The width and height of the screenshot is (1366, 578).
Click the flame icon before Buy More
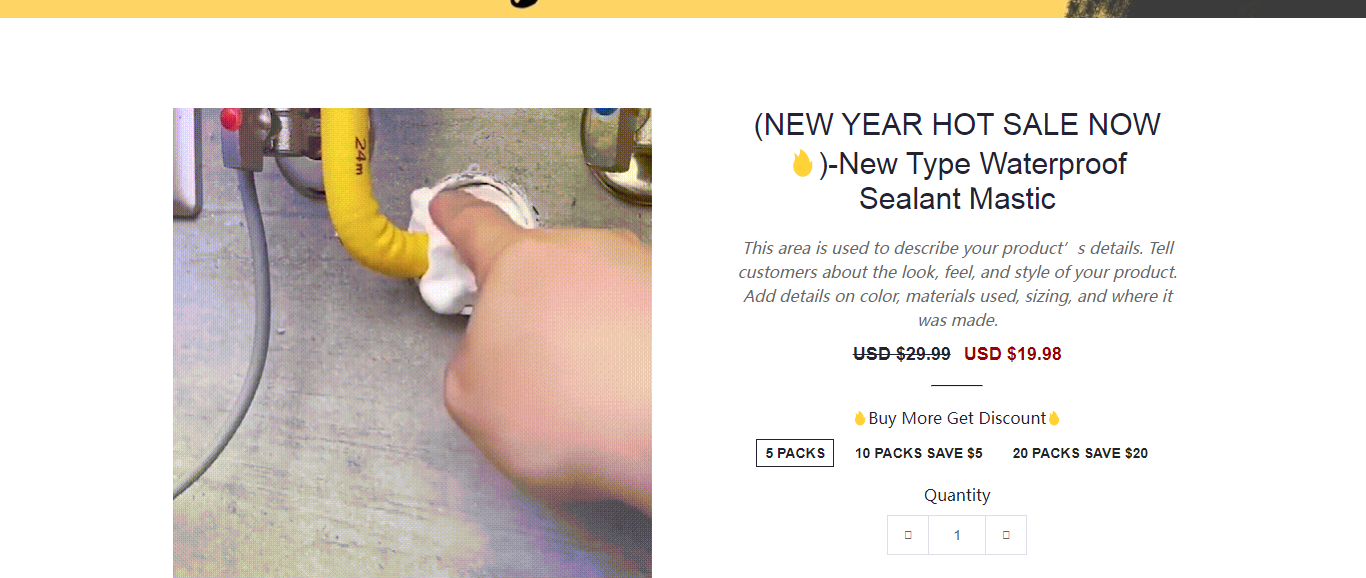click(860, 418)
